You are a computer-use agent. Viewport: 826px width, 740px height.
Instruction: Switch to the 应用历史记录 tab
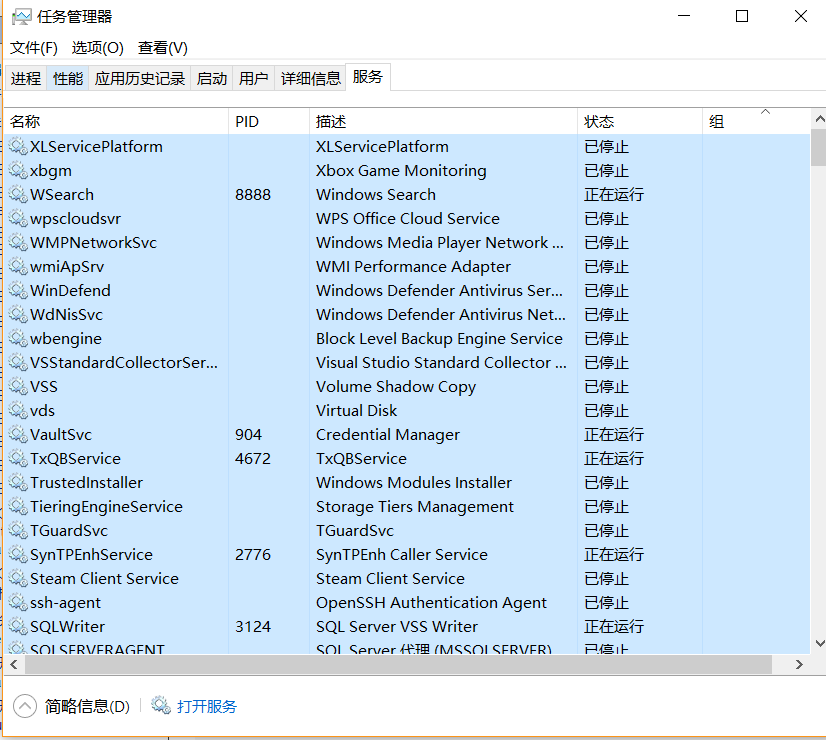(140, 78)
